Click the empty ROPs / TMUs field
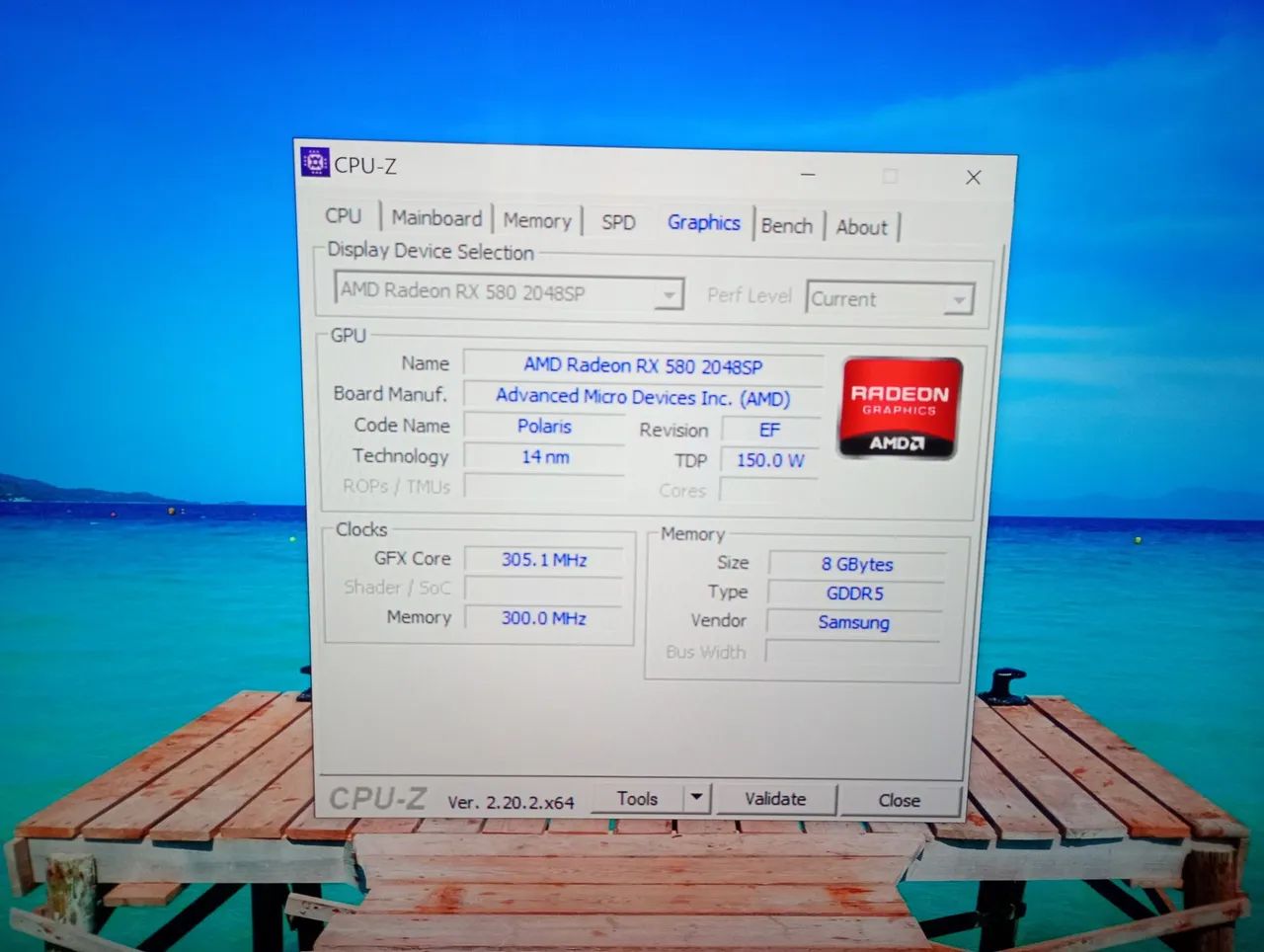 click(x=544, y=488)
